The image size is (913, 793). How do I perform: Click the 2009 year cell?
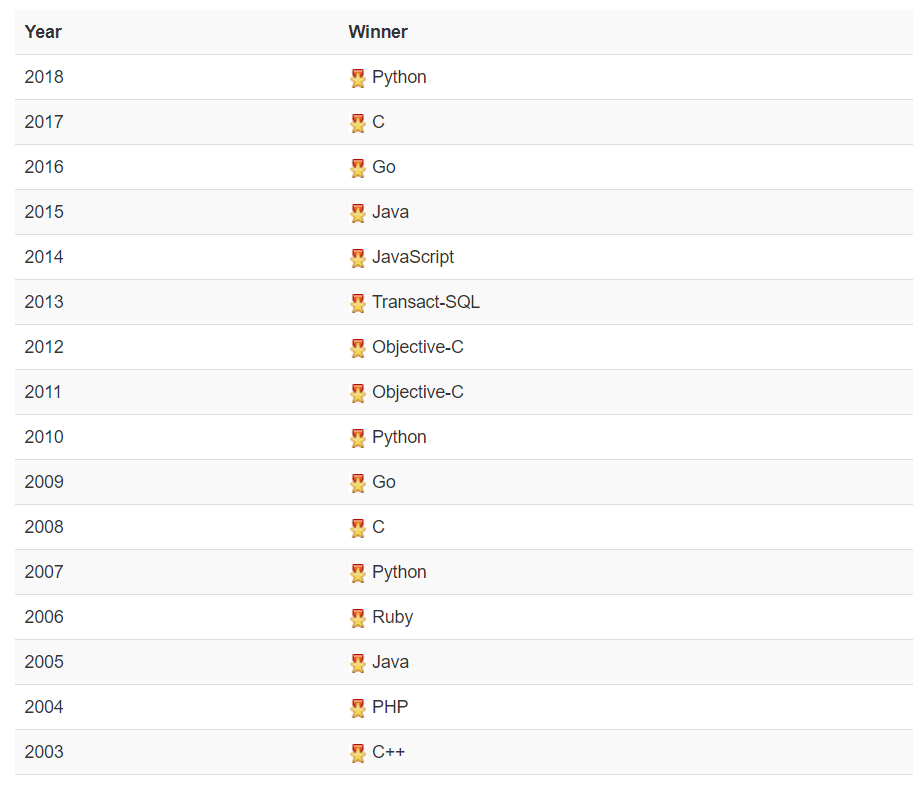pos(44,482)
